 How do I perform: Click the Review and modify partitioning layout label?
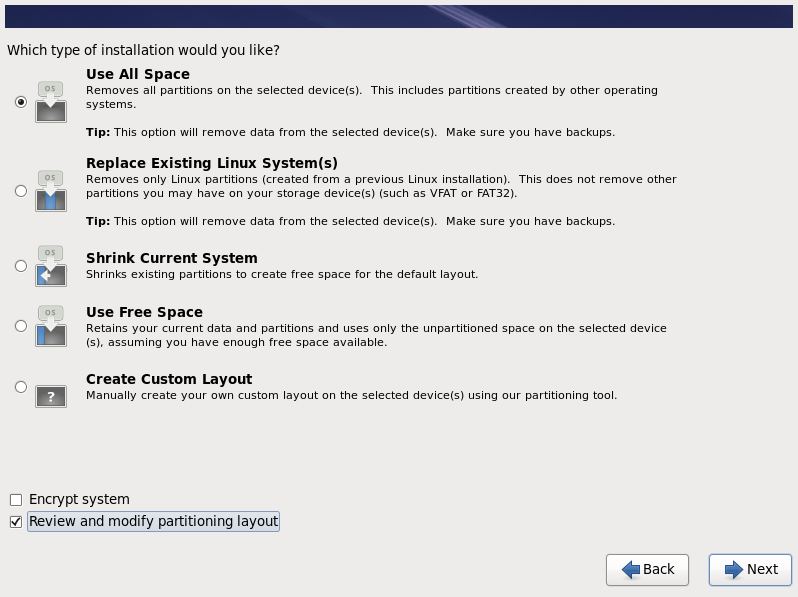(x=153, y=521)
